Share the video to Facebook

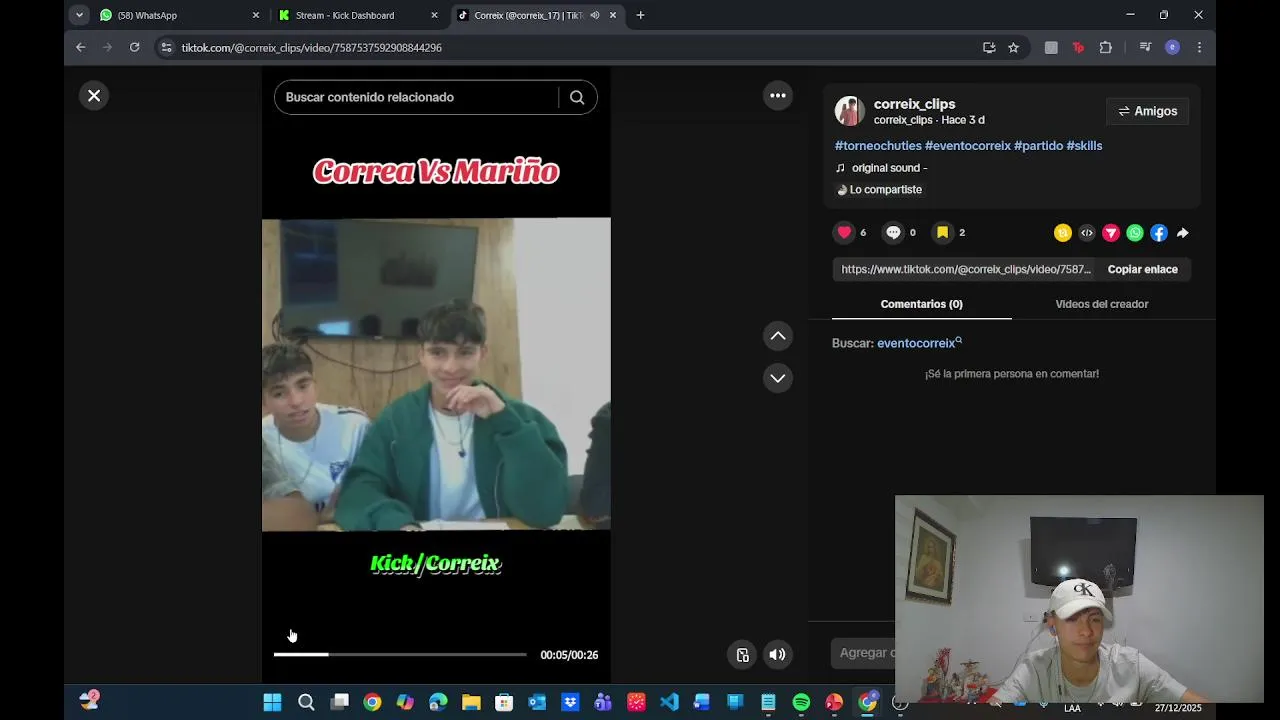[1159, 233]
